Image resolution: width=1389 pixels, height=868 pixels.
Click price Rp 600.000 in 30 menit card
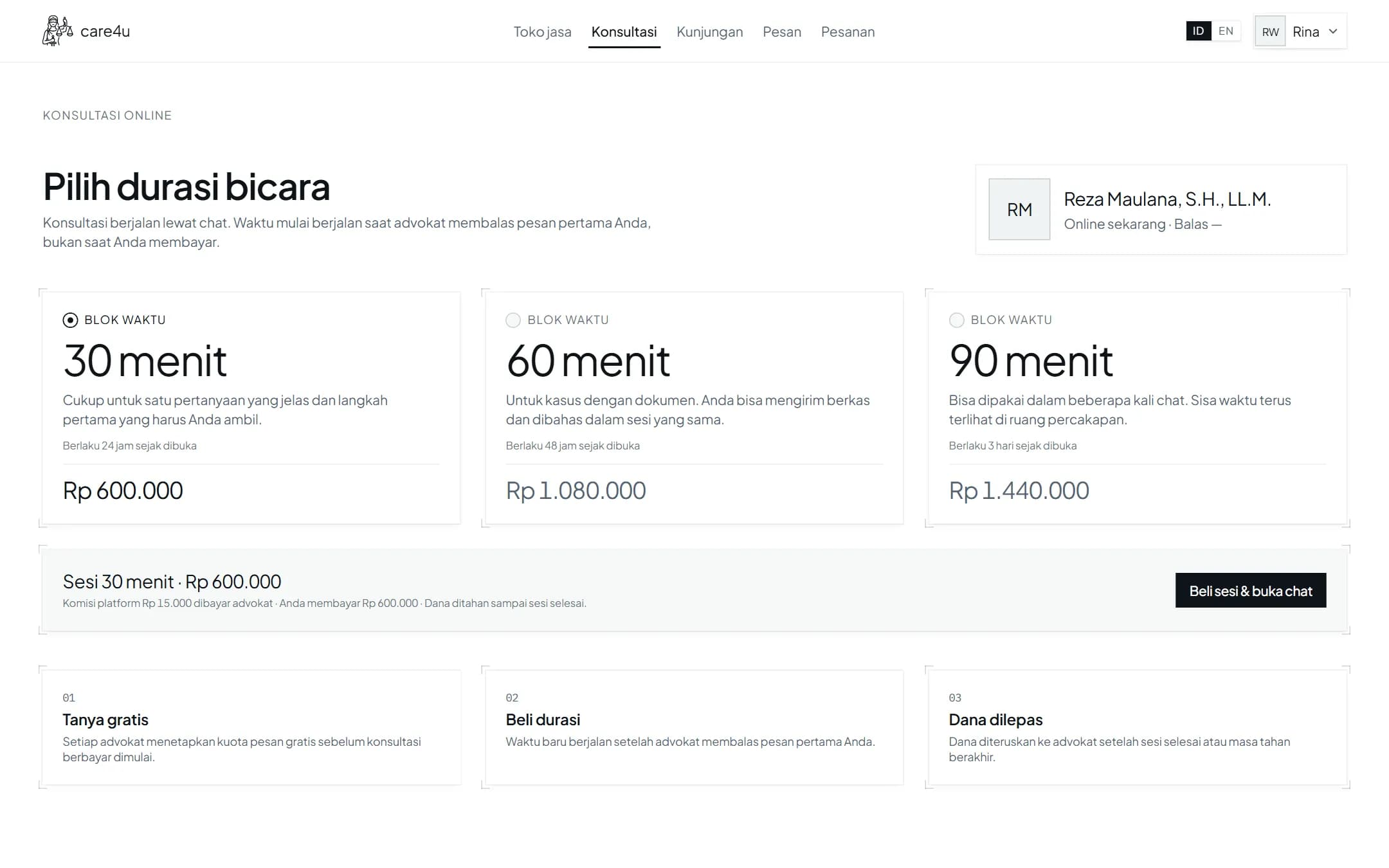(x=123, y=491)
